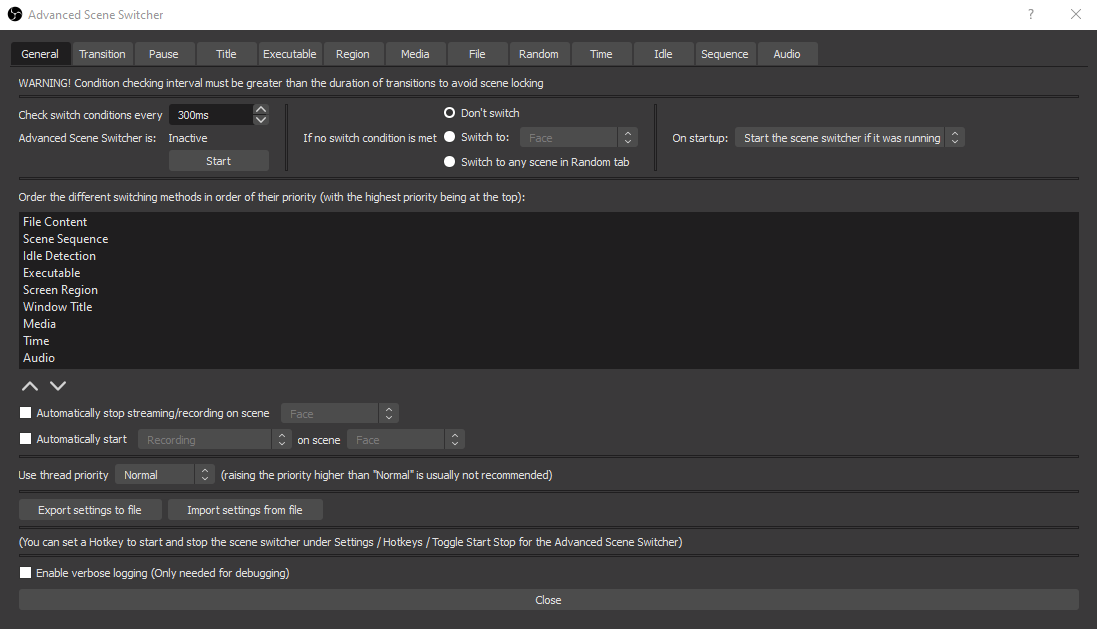Select Time in the priority list

tap(548, 341)
